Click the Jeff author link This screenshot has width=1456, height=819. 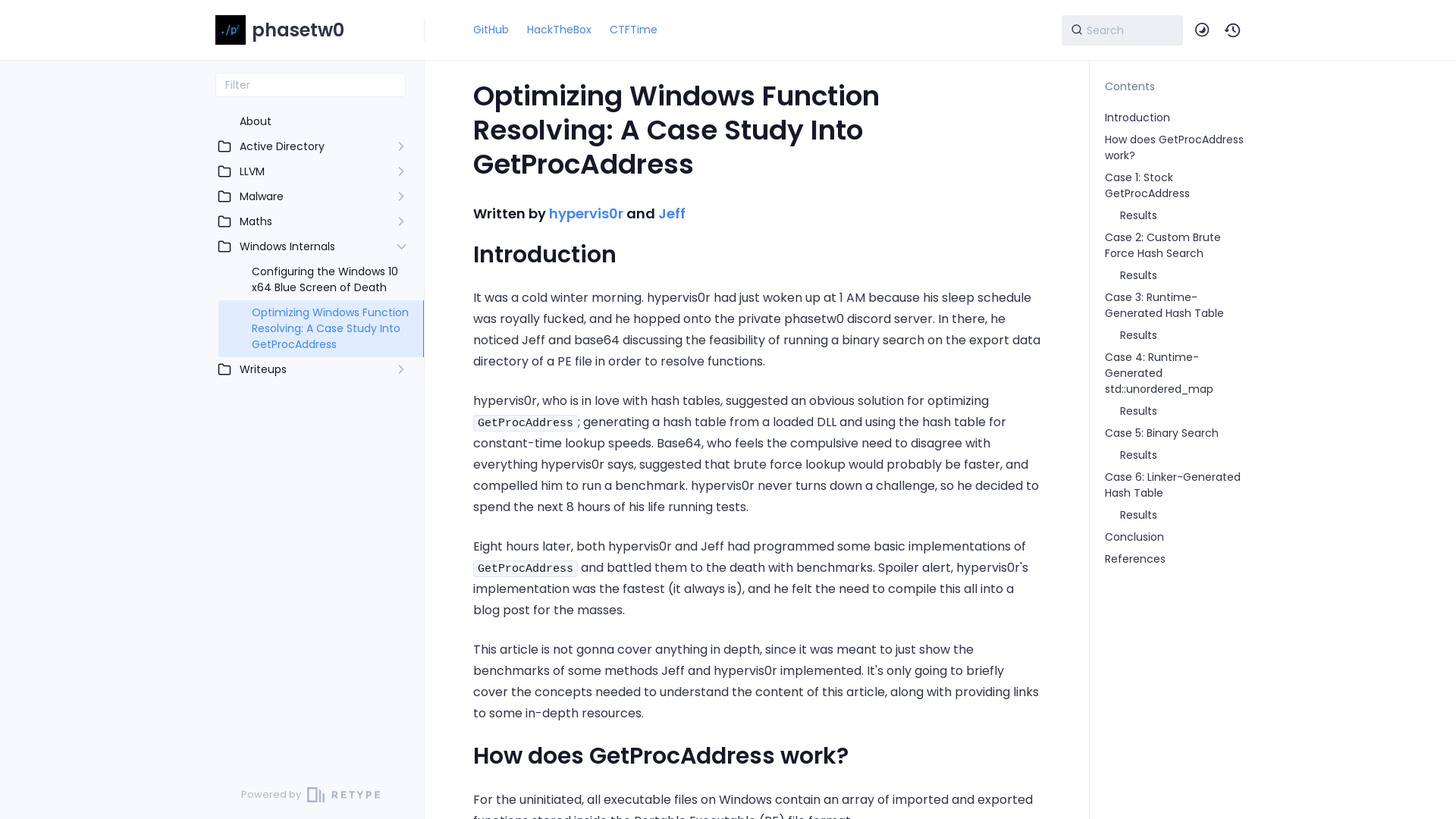(672, 214)
